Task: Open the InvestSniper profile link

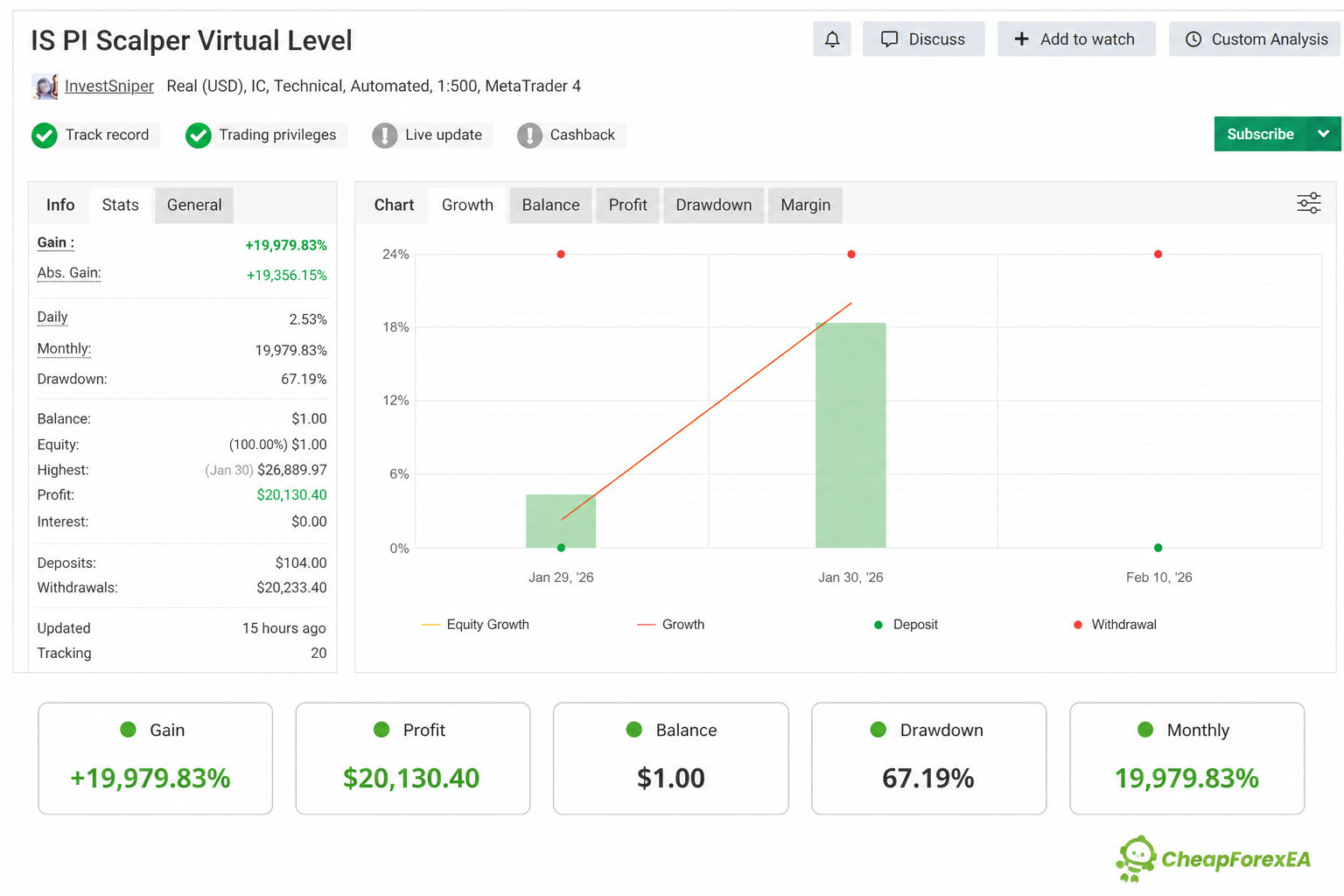Action: [x=108, y=86]
